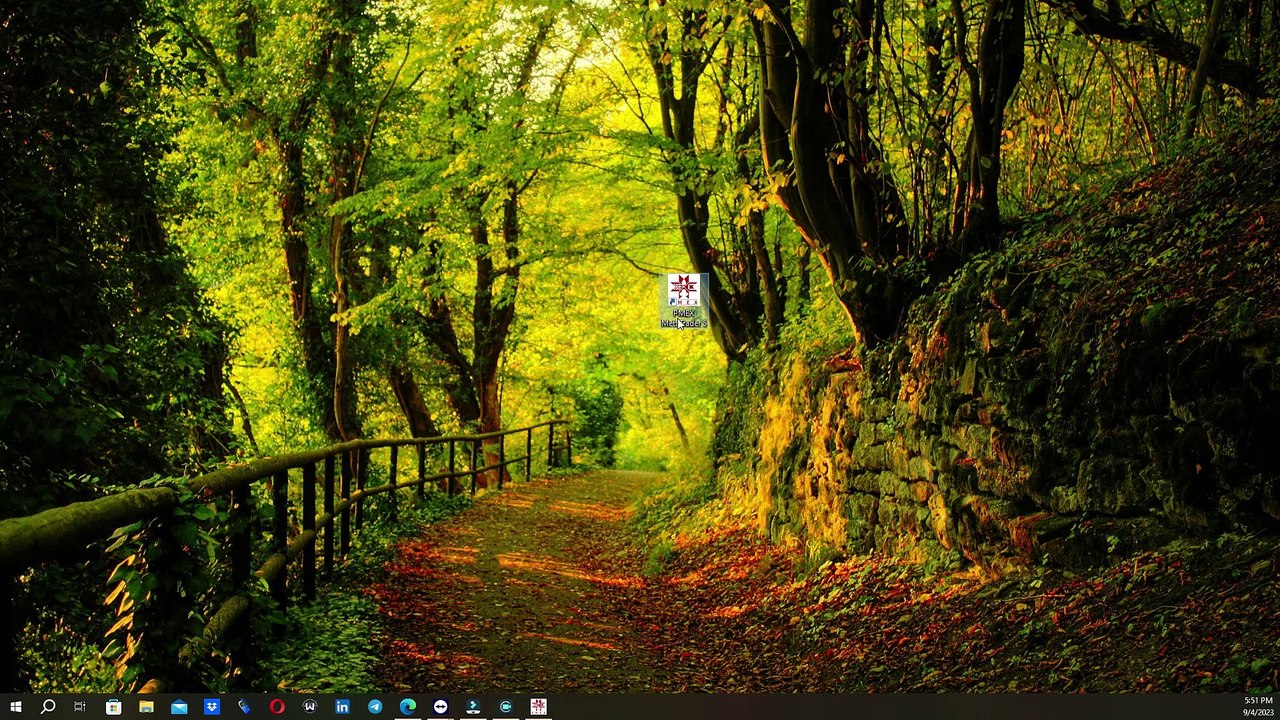
Task: Open the Mail app in taskbar
Action: coord(179,707)
